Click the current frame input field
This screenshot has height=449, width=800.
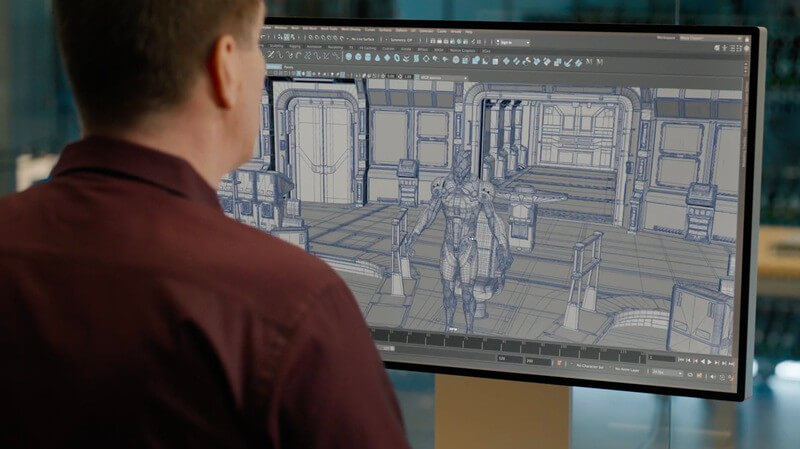[661, 359]
